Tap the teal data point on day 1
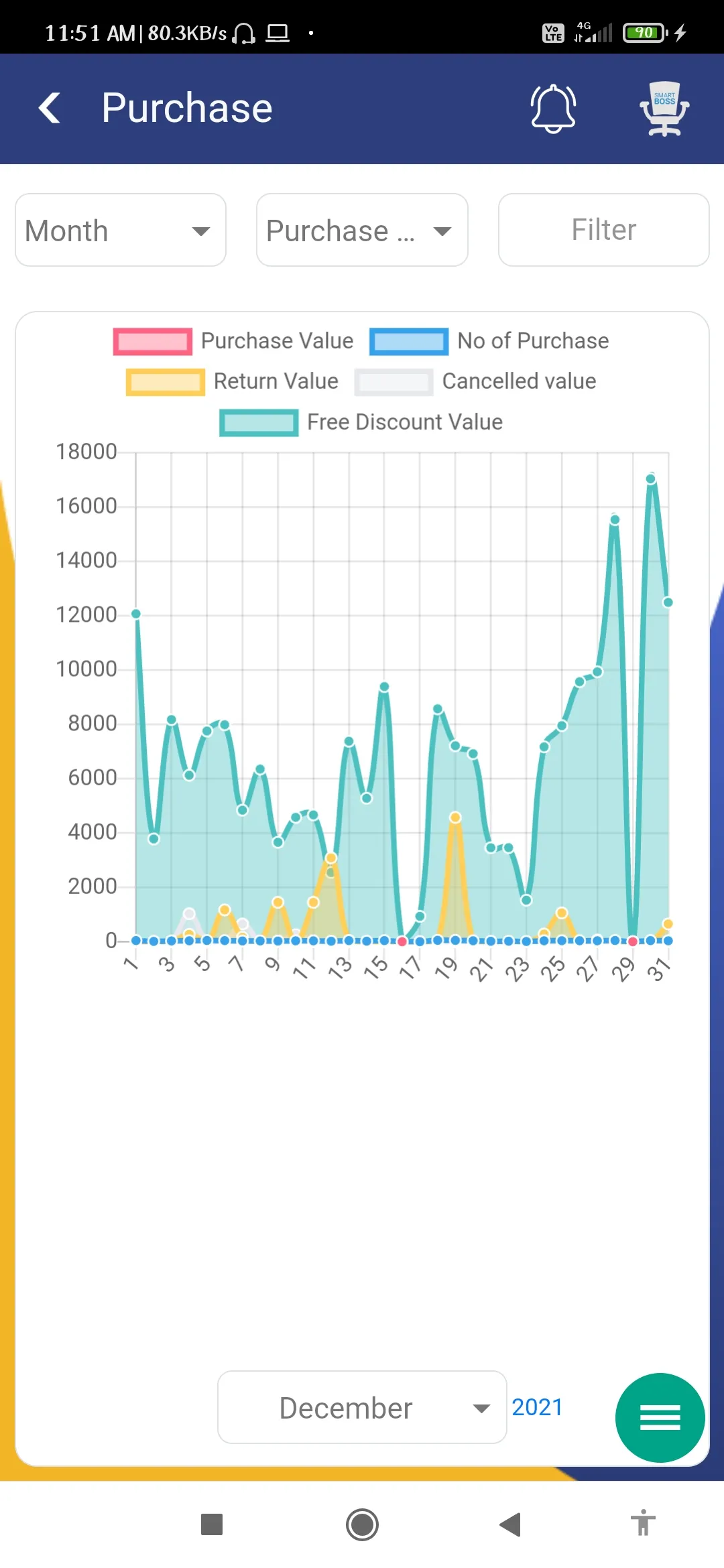This screenshot has width=724, height=1568. point(136,614)
